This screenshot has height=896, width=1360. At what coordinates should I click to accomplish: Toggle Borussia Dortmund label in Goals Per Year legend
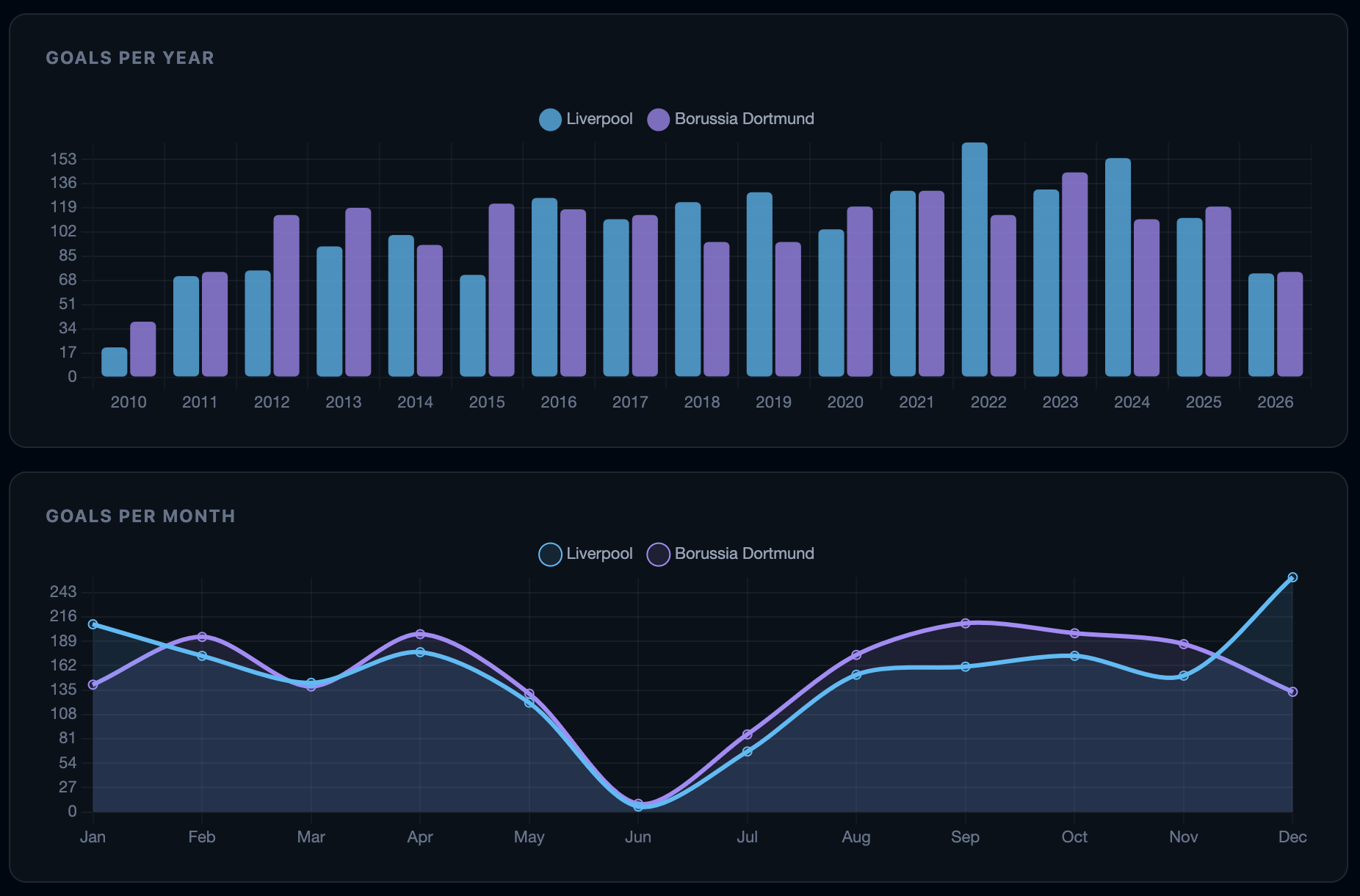[x=744, y=119]
